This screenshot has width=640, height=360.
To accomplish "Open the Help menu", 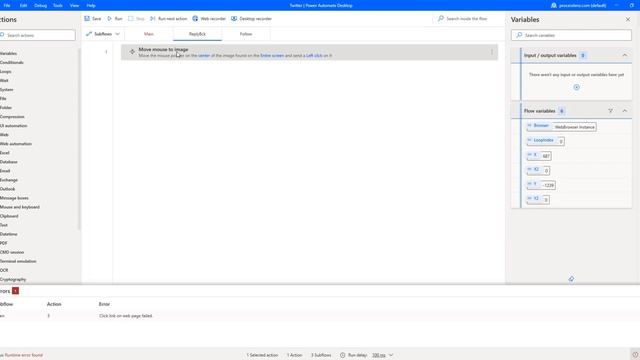I will pos(91,5).
